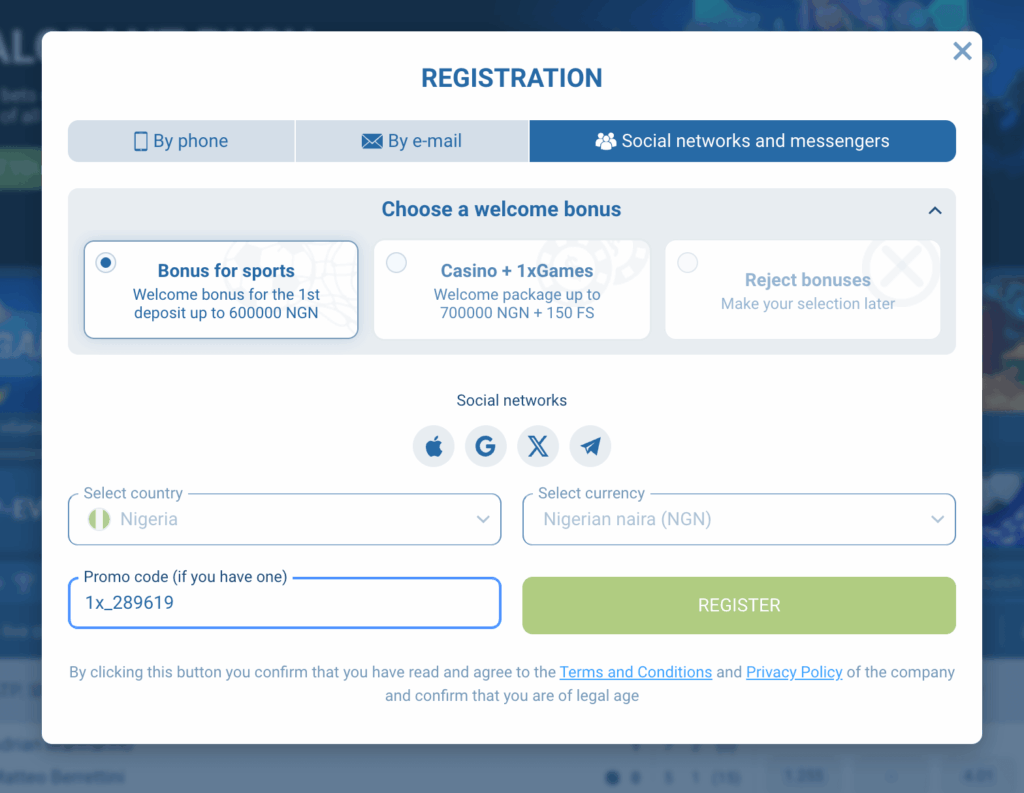Sign up with Apple icon

pos(434,446)
